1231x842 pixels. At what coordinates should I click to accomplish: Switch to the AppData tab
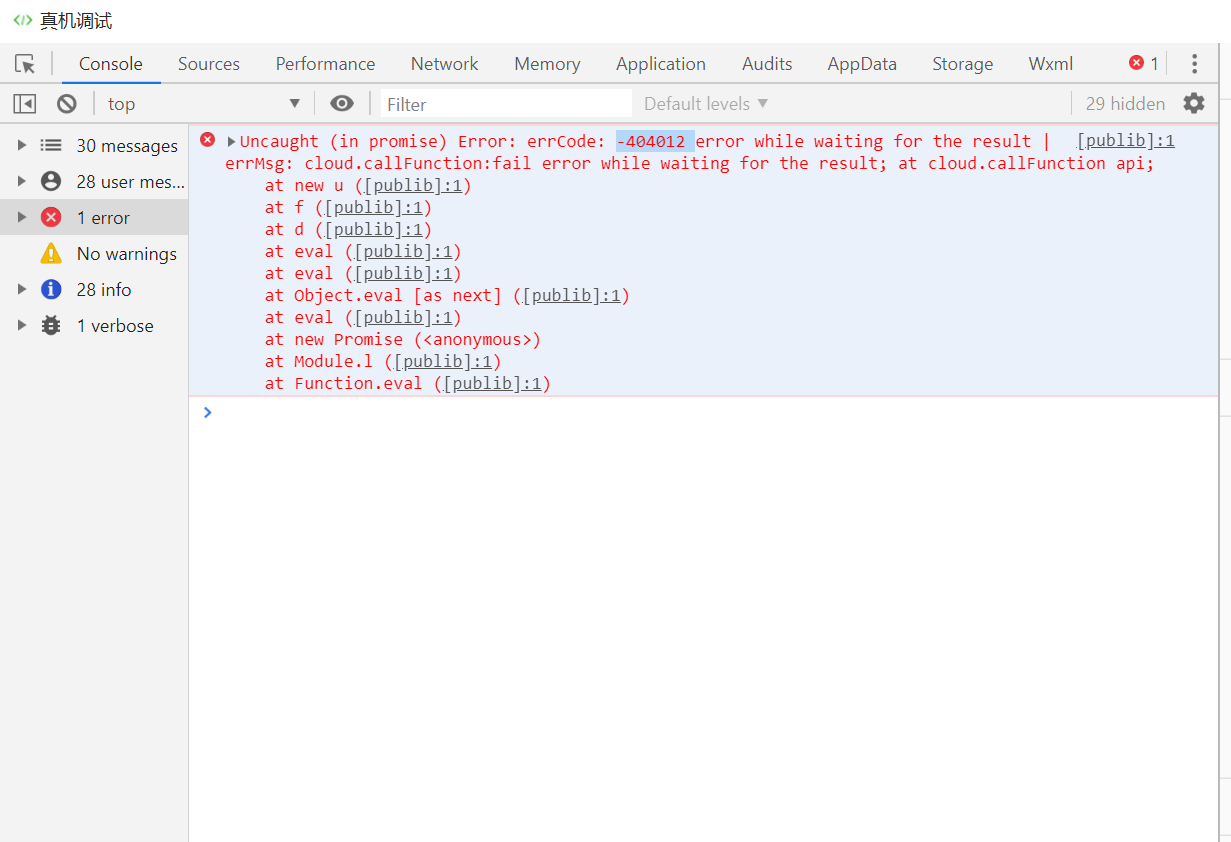(861, 64)
